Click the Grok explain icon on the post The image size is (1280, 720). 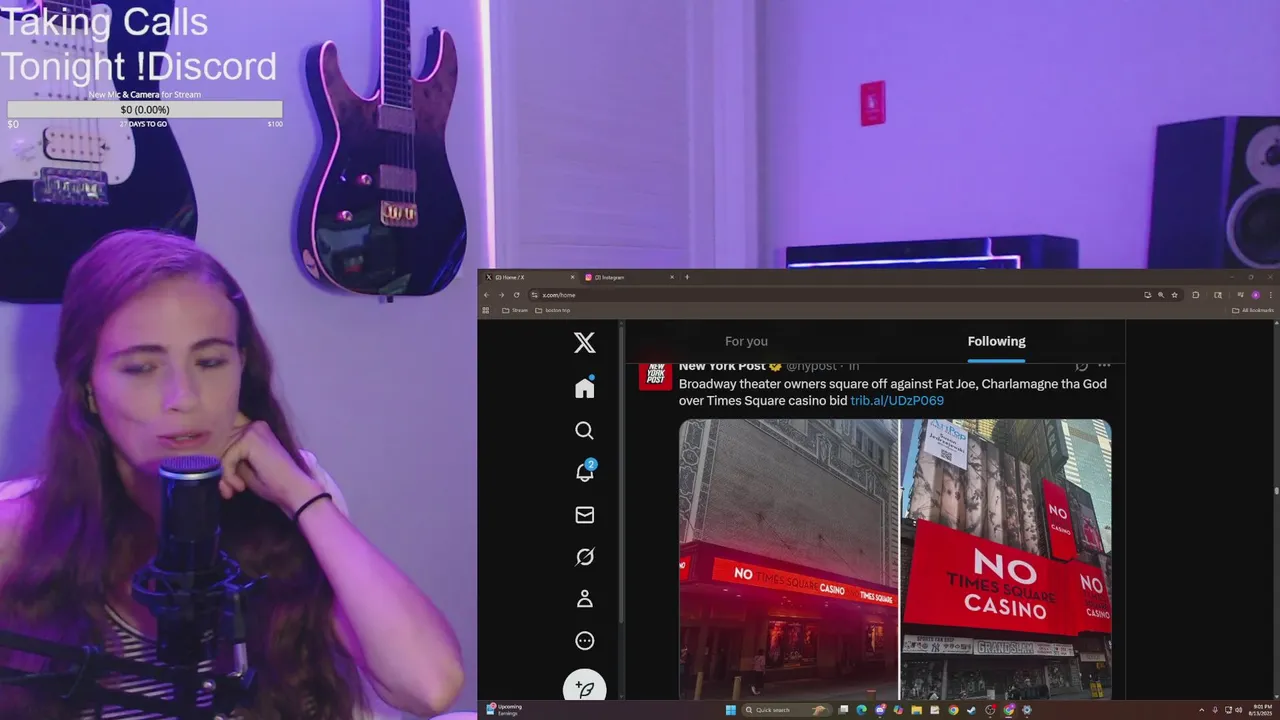[1081, 366]
